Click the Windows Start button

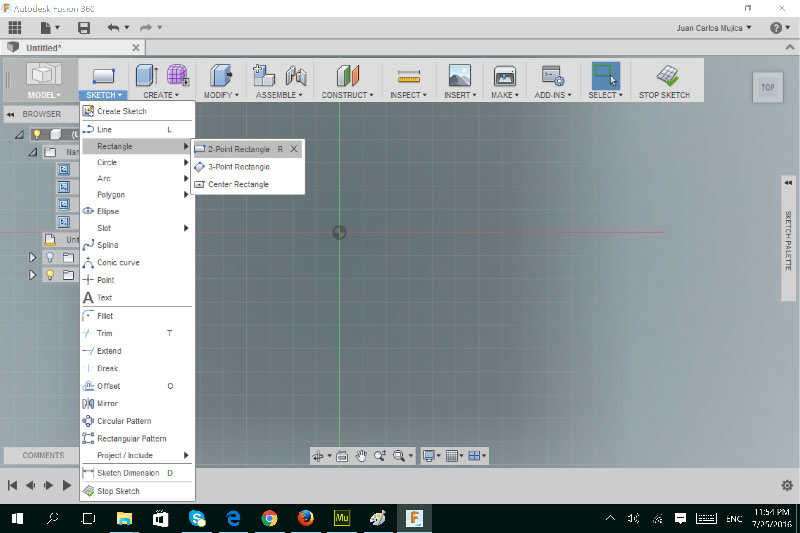(17, 519)
